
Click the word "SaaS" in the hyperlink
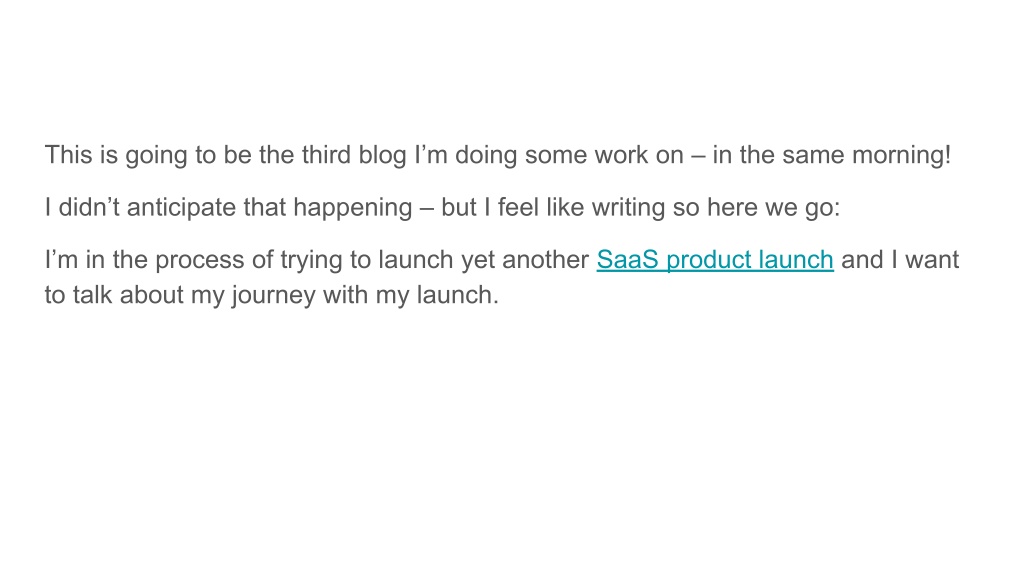(628, 259)
